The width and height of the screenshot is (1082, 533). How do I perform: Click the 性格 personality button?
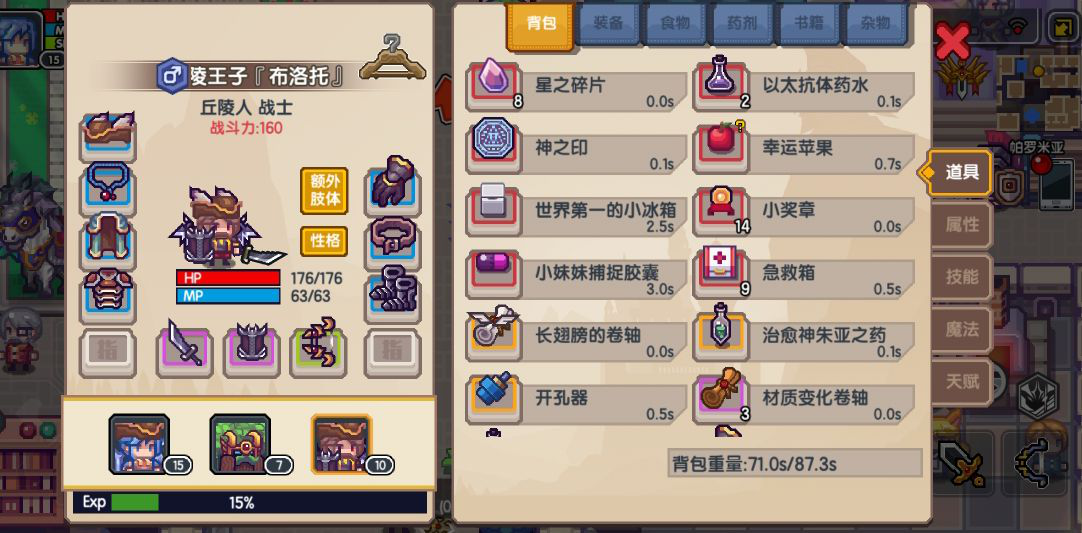click(324, 241)
